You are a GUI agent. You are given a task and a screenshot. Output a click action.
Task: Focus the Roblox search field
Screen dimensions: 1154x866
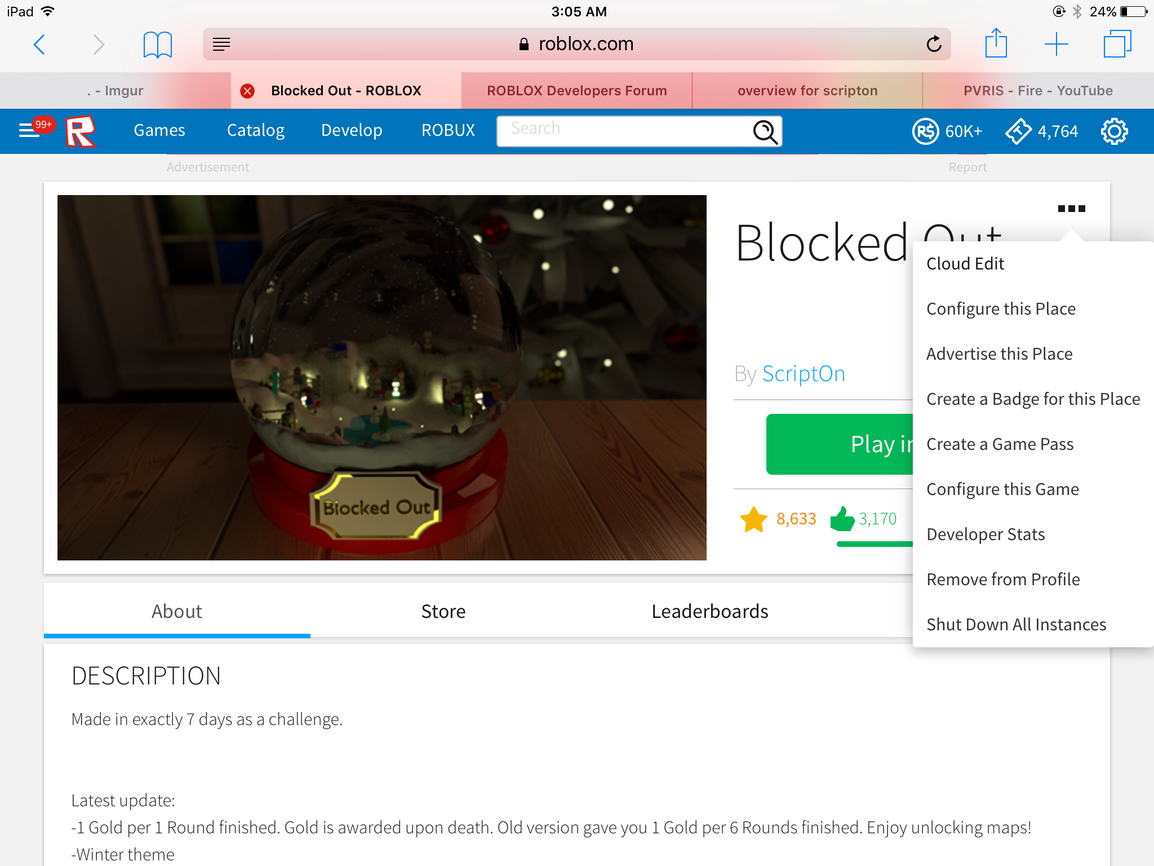pyautogui.click(x=623, y=131)
